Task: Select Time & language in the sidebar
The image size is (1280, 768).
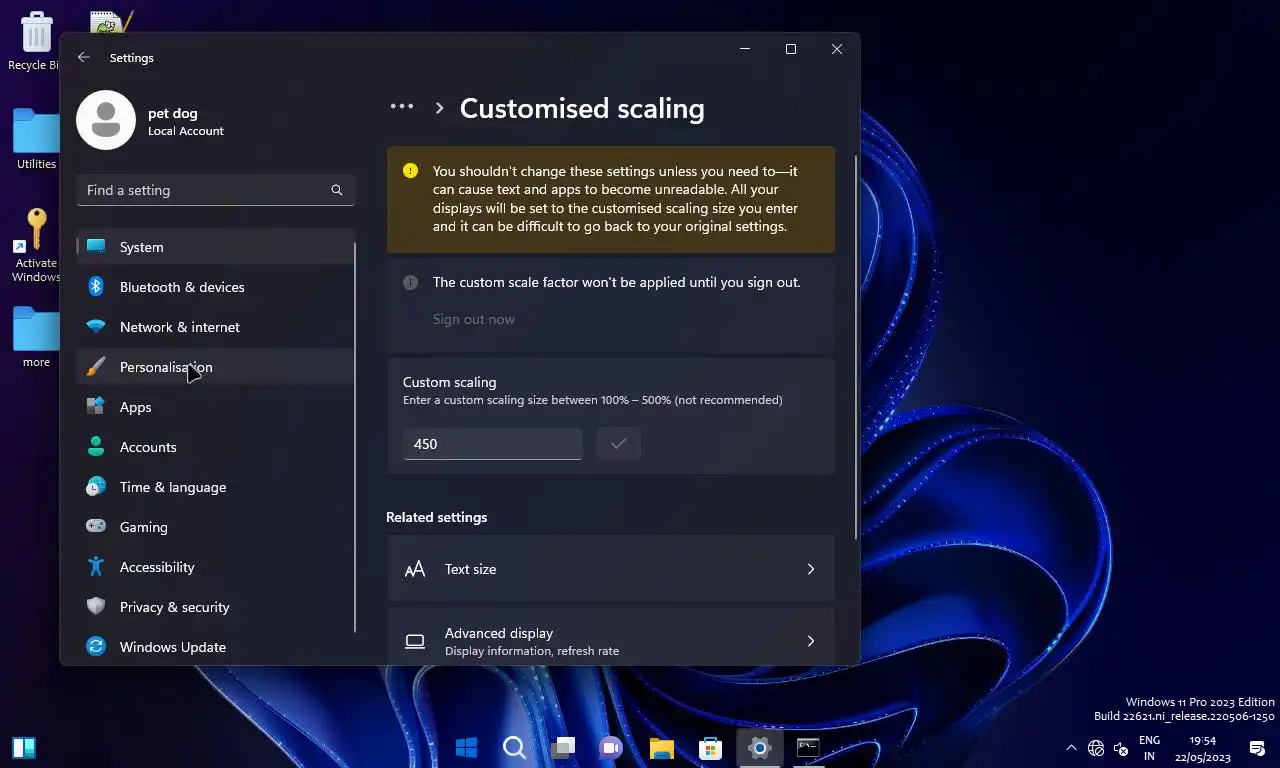Action: [x=215, y=487]
